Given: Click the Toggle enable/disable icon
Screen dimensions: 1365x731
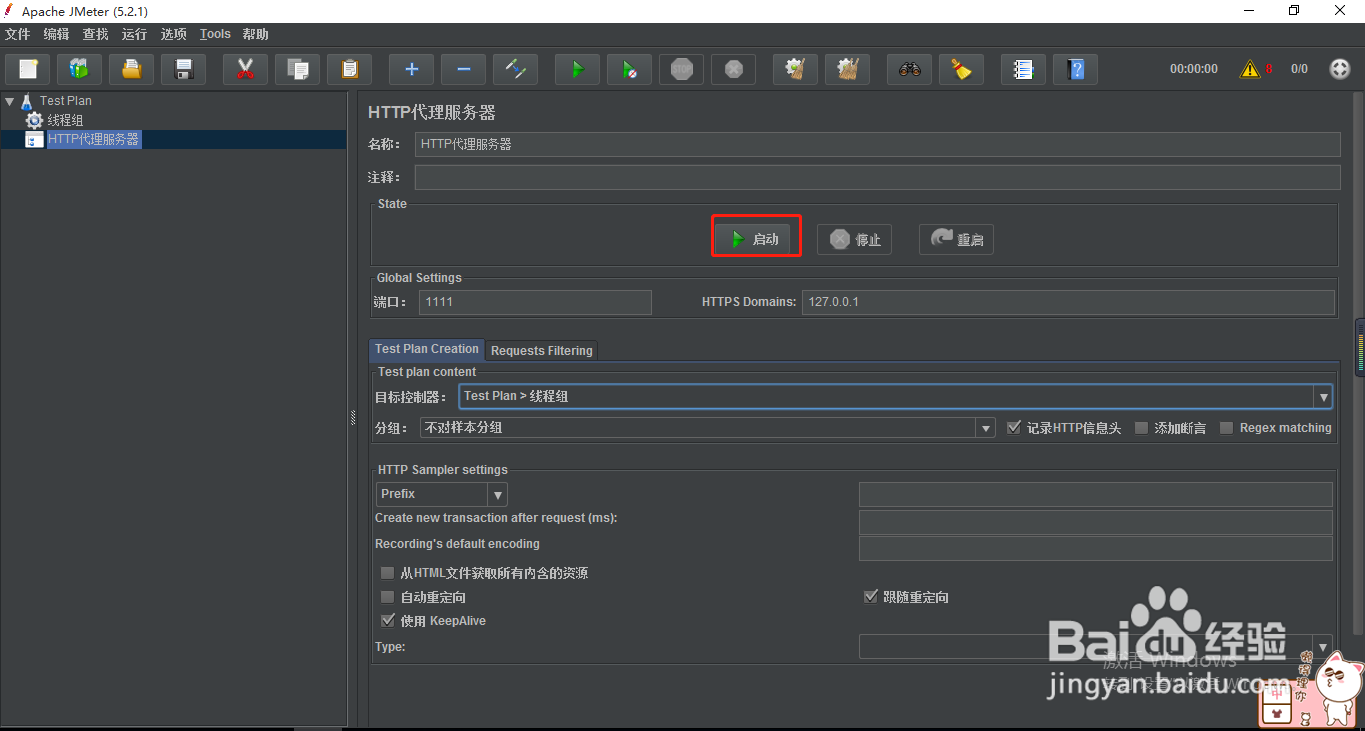Looking at the screenshot, I should (x=515, y=69).
